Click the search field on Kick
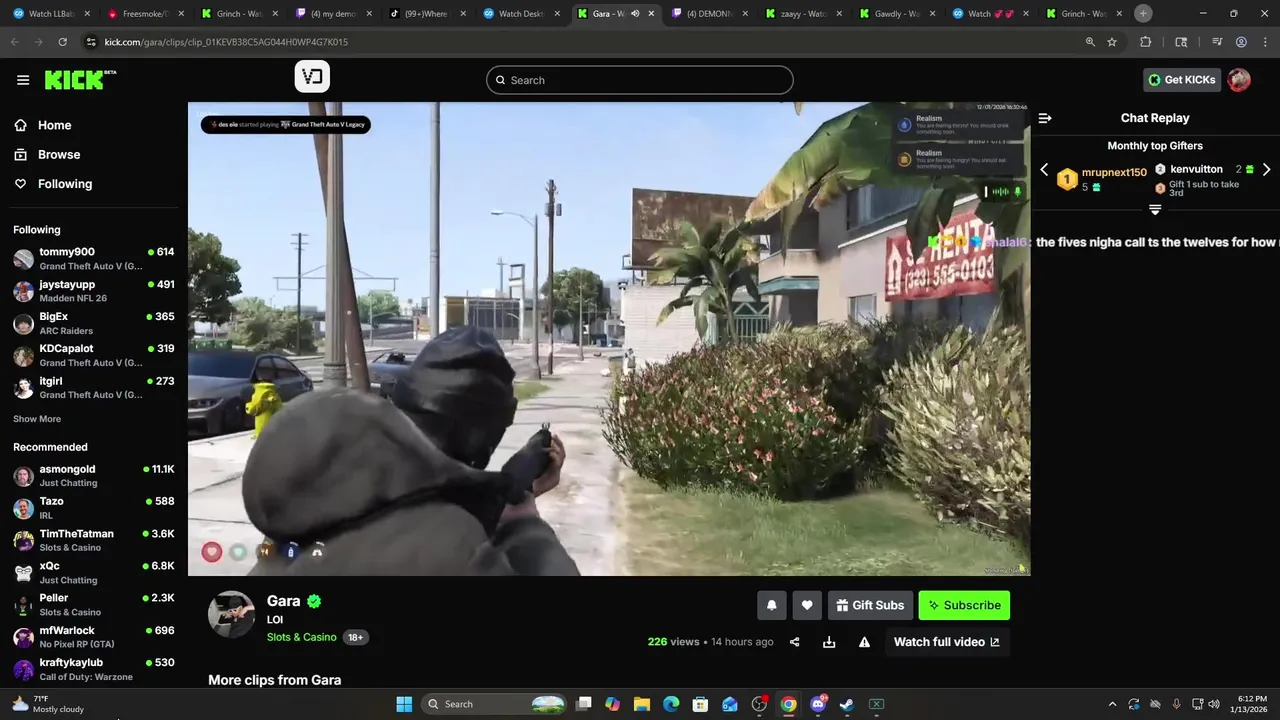The image size is (1280, 720). pos(640,80)
